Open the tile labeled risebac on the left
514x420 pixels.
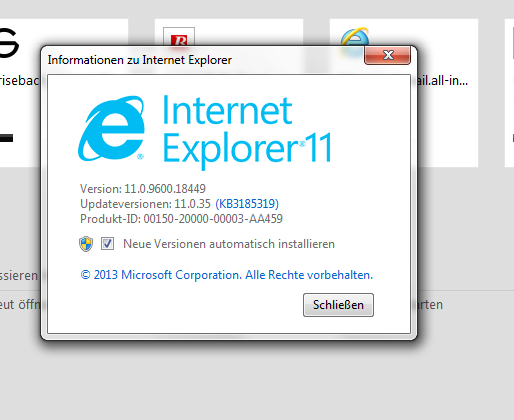[x=20, y=81]
